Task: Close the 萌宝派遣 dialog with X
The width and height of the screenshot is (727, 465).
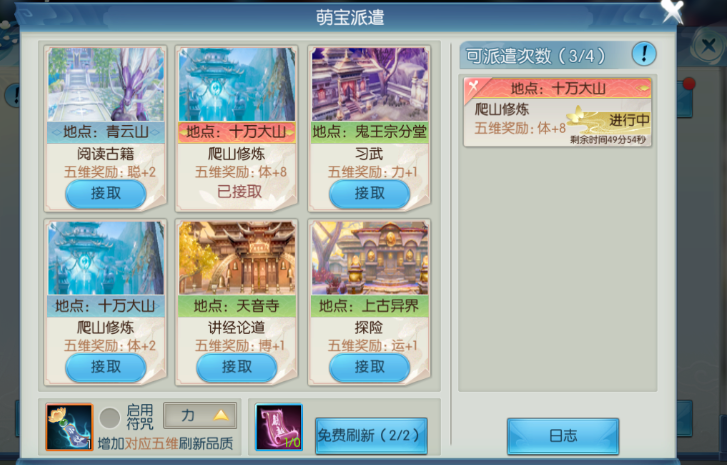Action: click(x=672, y=11)
